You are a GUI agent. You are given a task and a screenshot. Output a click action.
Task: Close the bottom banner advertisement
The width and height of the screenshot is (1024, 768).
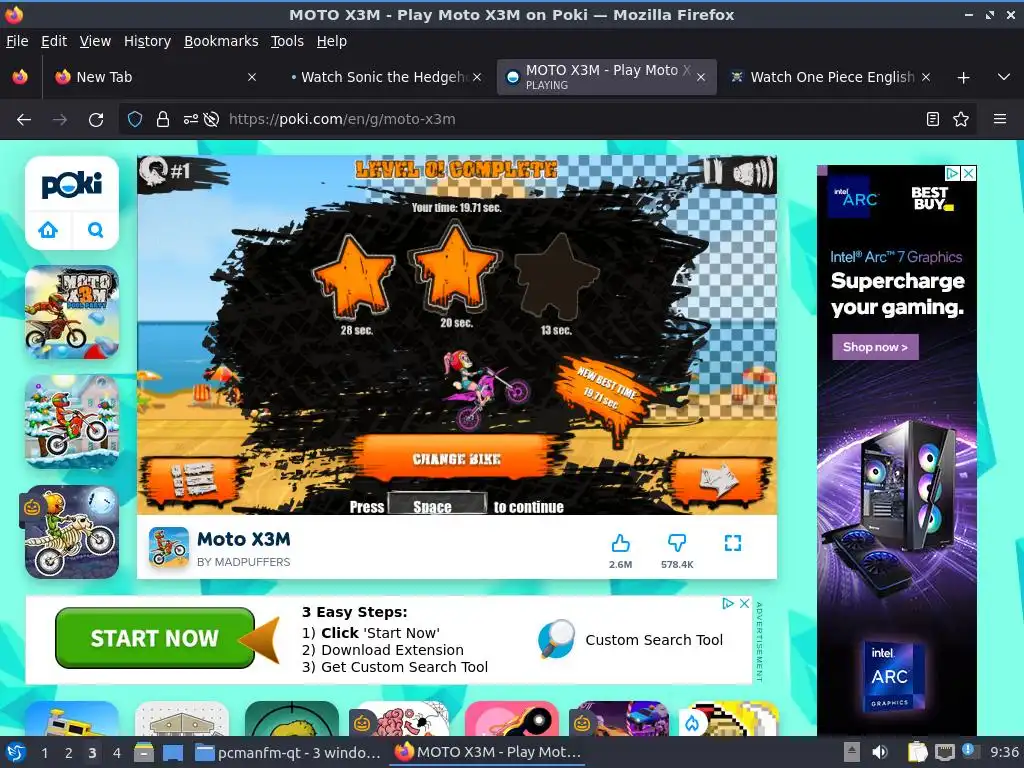[x=744, y=603]
